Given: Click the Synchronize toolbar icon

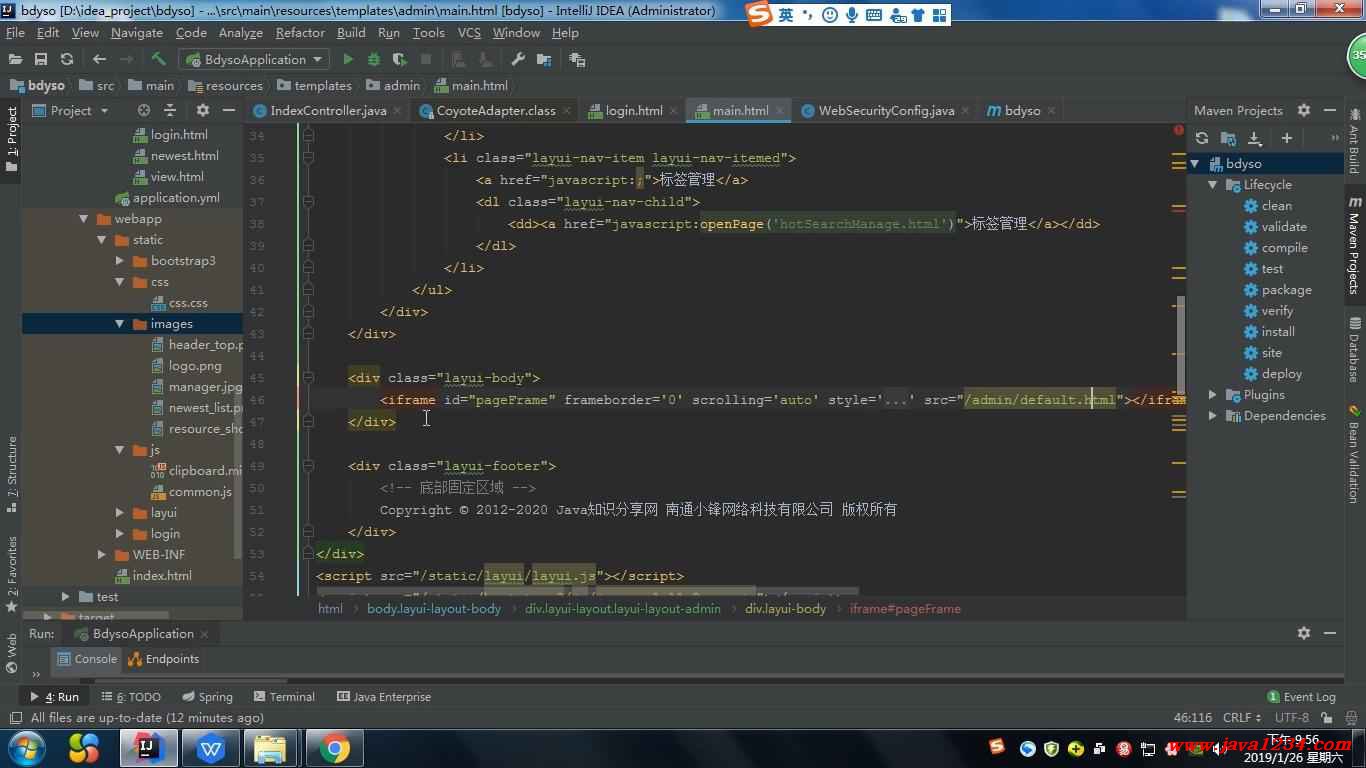Looking at the screenshot, I should (x=67, y=59).
